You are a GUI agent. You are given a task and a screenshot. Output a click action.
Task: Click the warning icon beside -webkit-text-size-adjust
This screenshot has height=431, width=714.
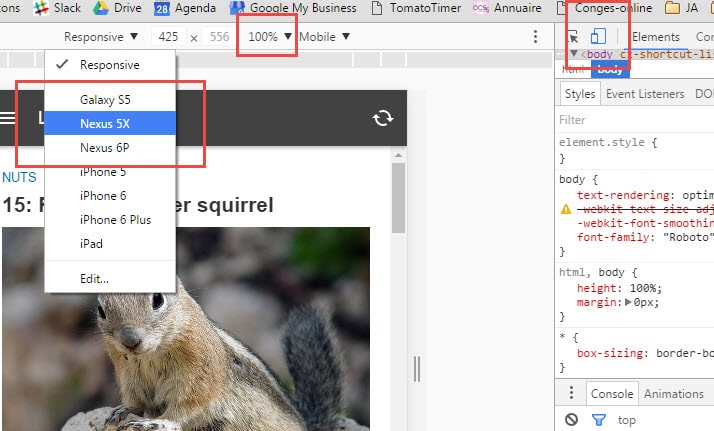566,209
